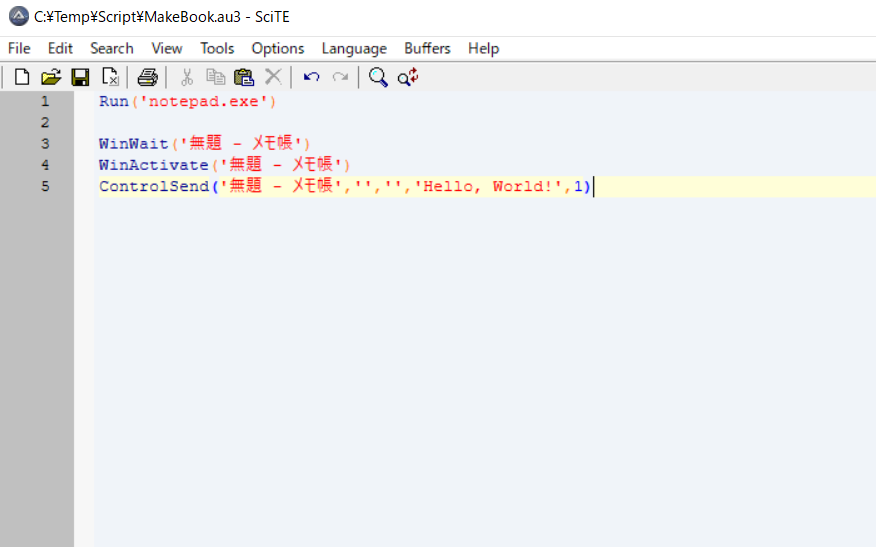Expand the Language menu
Image resolution: width=876 pixels, height=547 pixels.
pos(354,48)
